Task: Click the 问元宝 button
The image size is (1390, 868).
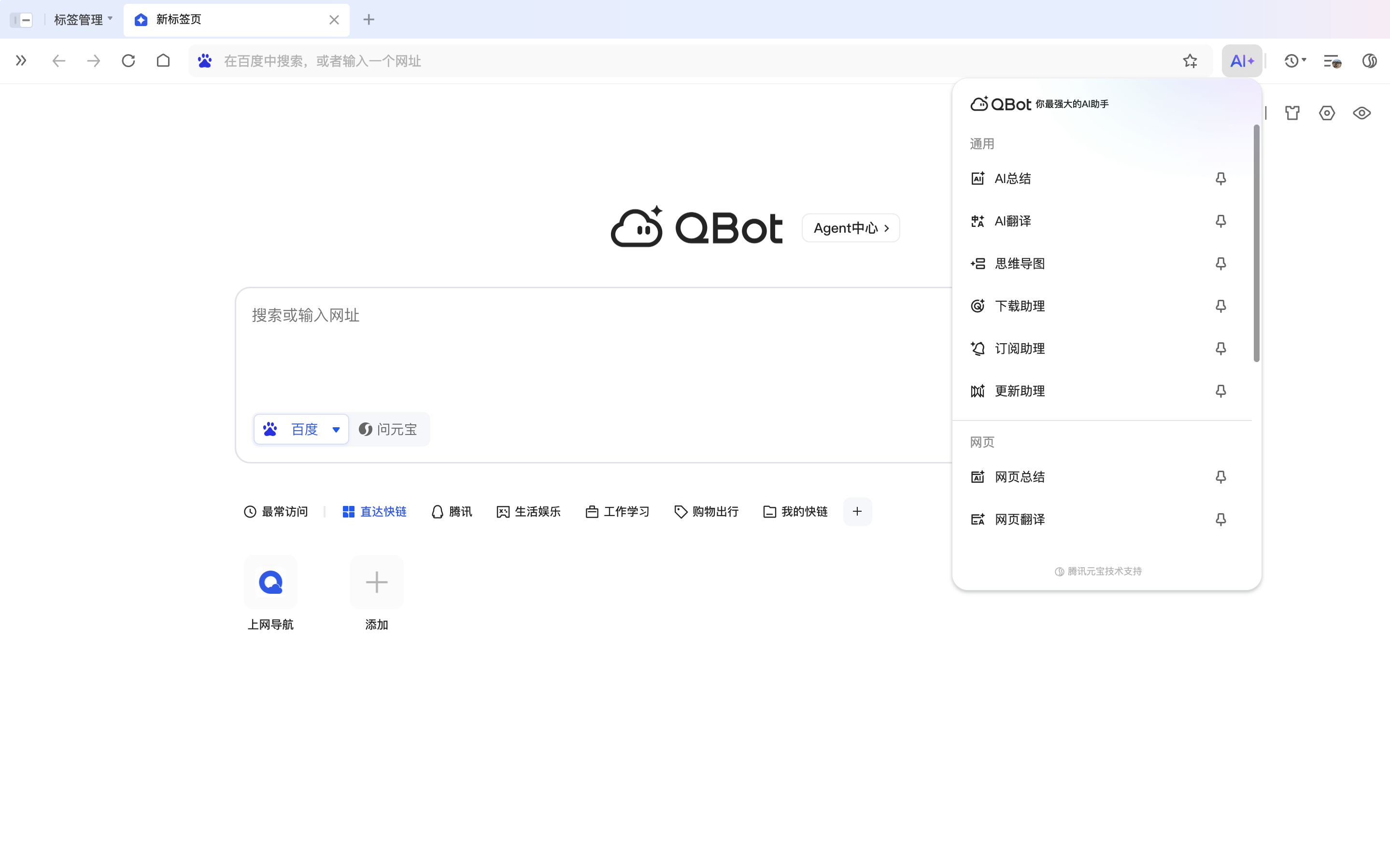Action: pyautogui.click(x=389, y=429)
